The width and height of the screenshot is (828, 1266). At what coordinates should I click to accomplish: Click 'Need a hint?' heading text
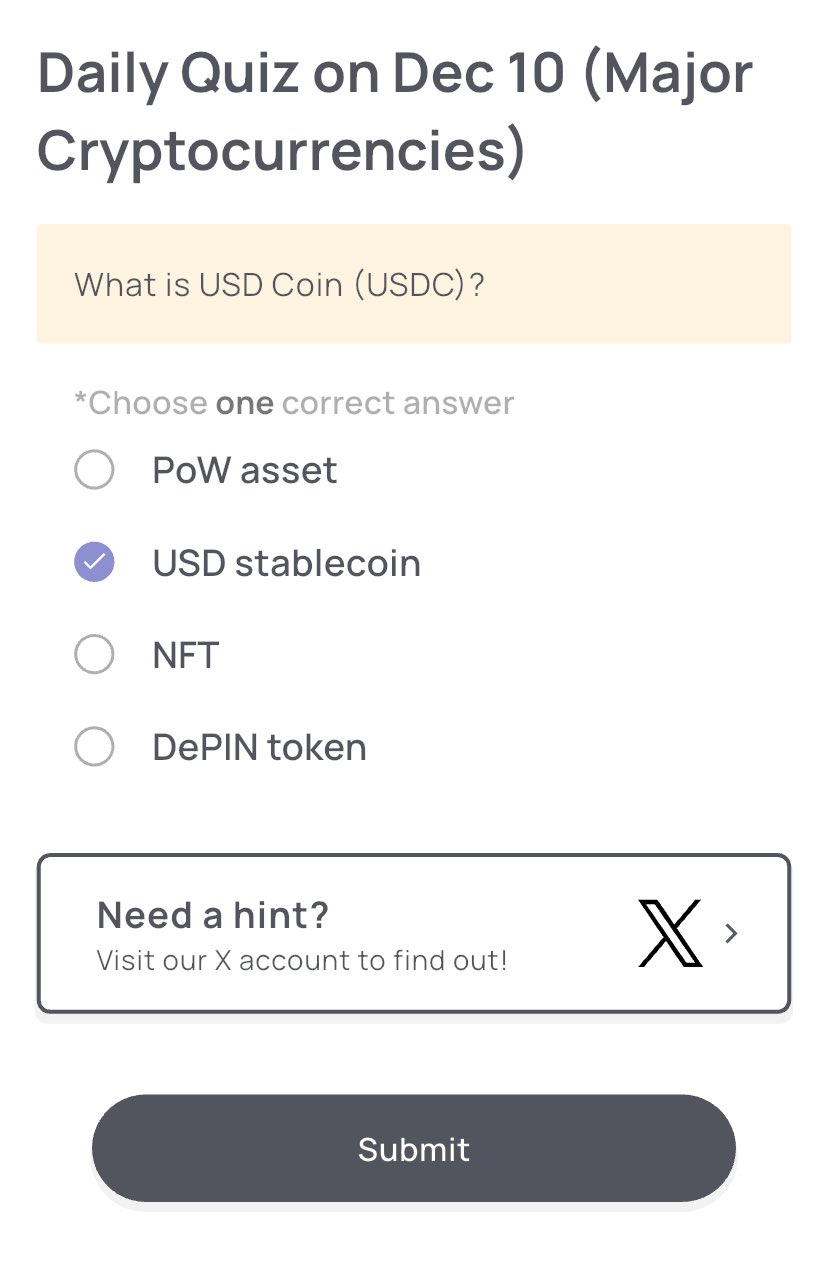pos(211,914)
